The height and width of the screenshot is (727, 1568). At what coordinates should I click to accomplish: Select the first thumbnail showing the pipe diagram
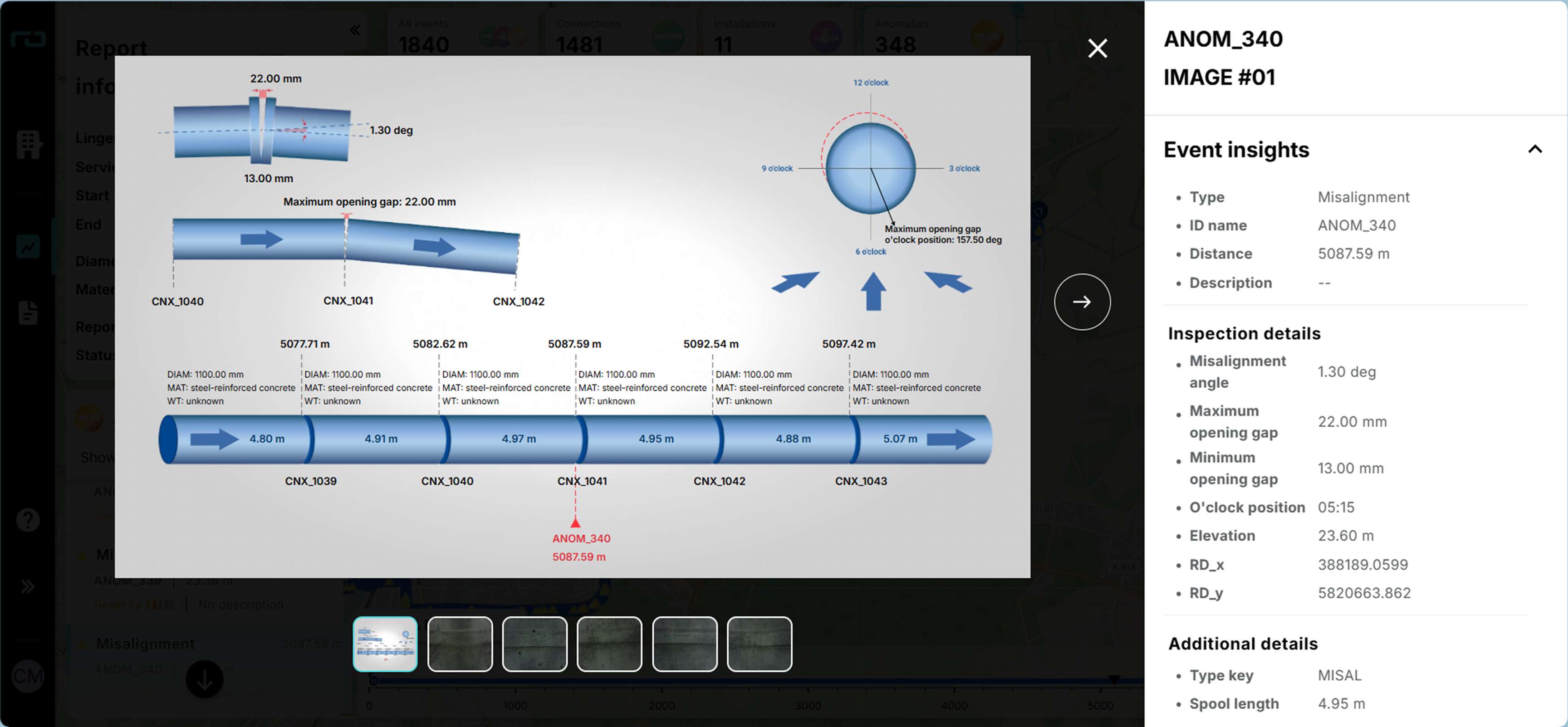[385, 644]
